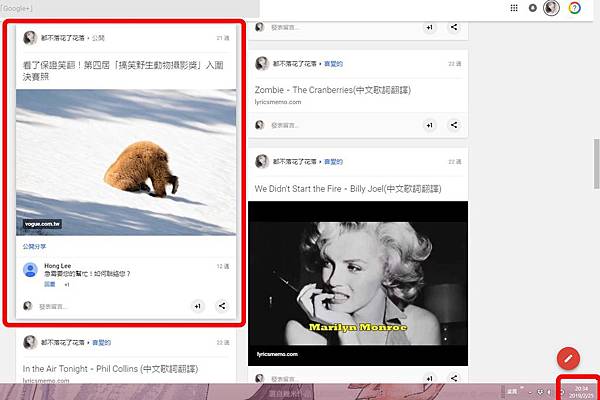Click +1 on the topmost partial post
The height and width of the screenshot is (400, 600).
(429, 28)
